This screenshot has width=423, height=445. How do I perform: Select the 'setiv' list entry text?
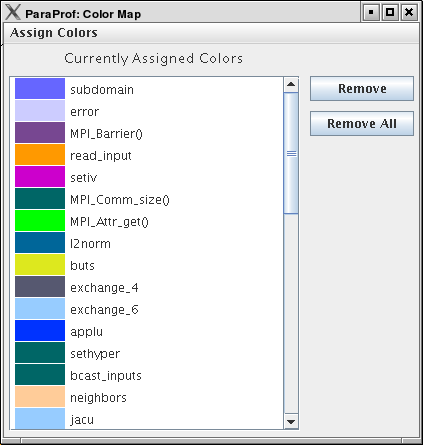pyautogui.click(x=83, y=178)
